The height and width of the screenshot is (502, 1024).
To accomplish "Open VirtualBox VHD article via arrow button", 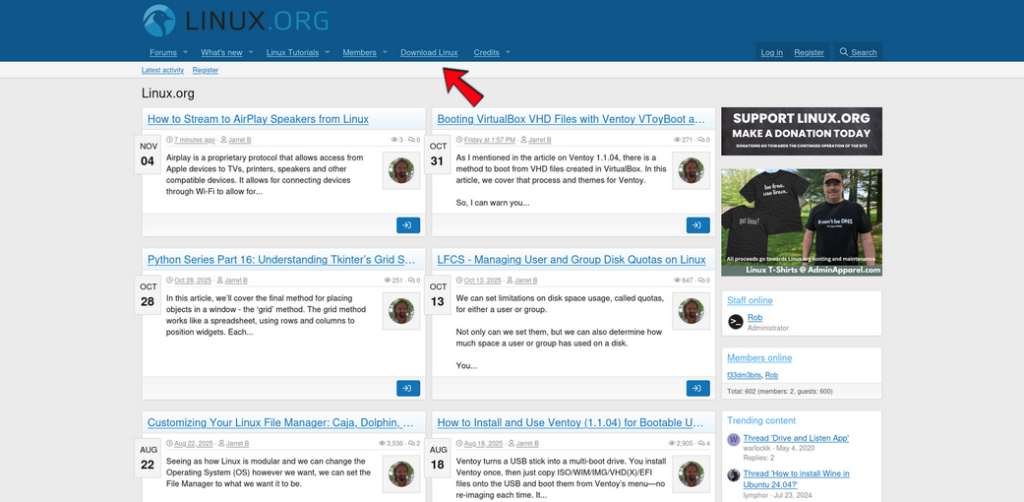I will point(697,225).
